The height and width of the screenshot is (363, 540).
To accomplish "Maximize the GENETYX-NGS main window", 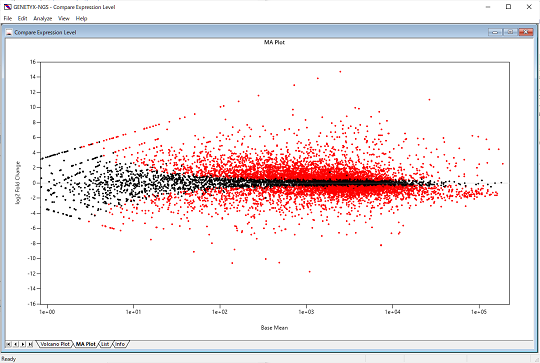I will [508, 7].
